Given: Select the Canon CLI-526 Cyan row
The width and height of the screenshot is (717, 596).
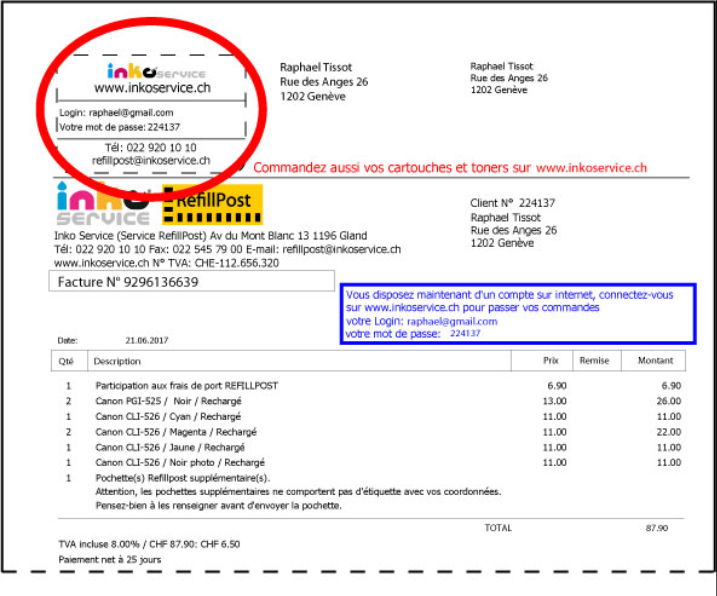Looking at the screenshot, I should tap(168, 416).
